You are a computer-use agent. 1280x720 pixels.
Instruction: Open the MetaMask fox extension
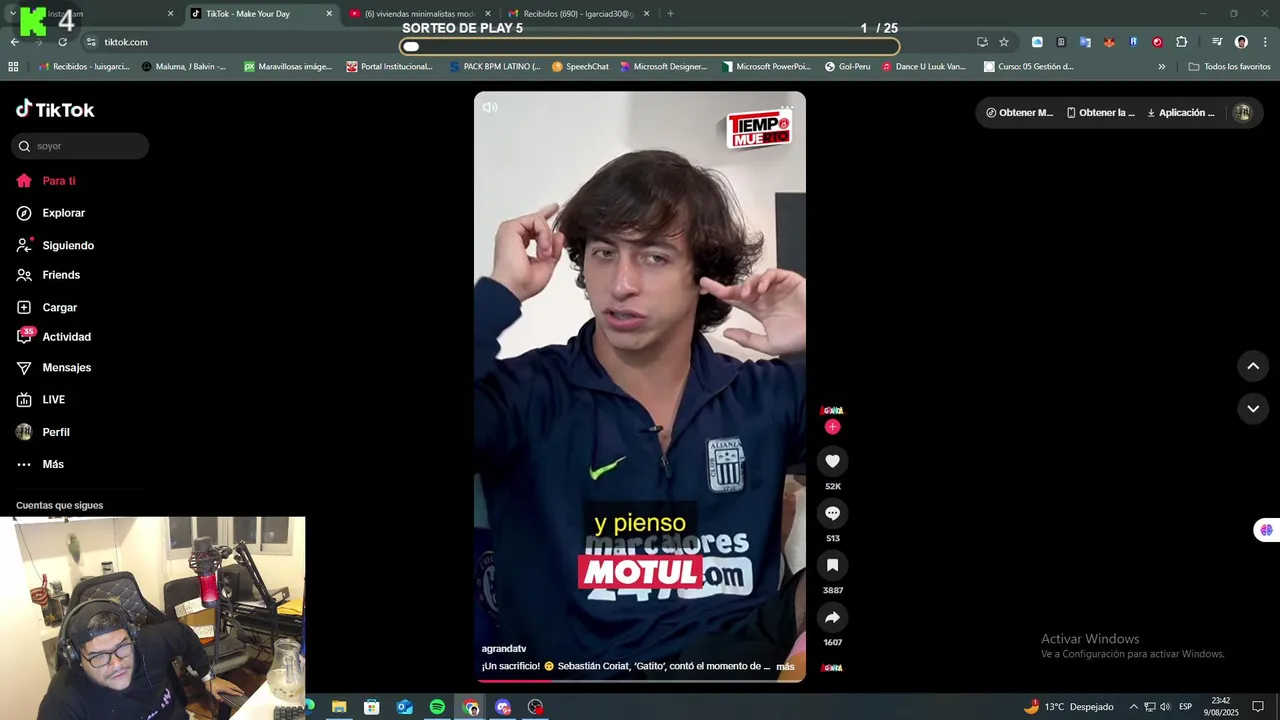[1109, 42]
